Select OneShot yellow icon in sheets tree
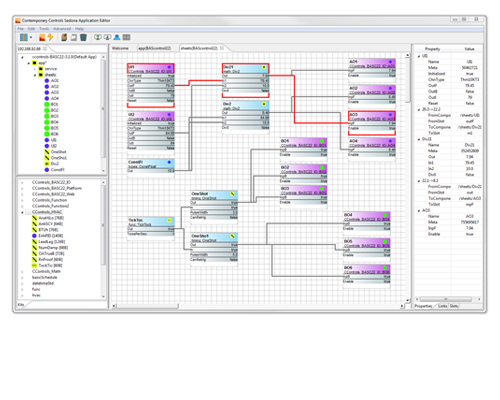500x400 pixels. [47, 152]
